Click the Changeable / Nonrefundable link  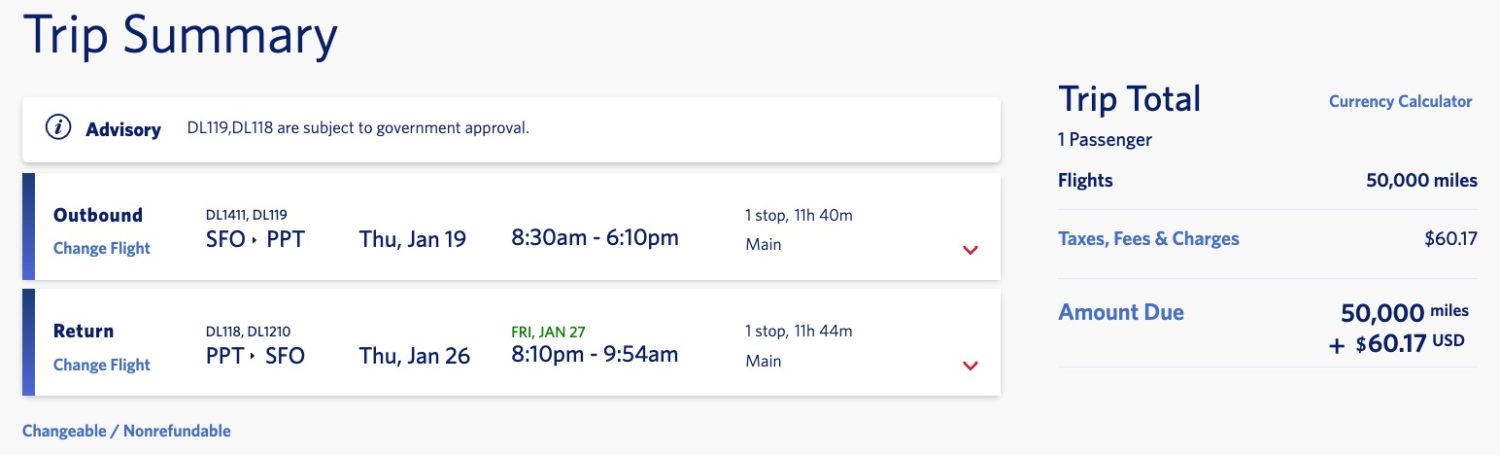126,431
